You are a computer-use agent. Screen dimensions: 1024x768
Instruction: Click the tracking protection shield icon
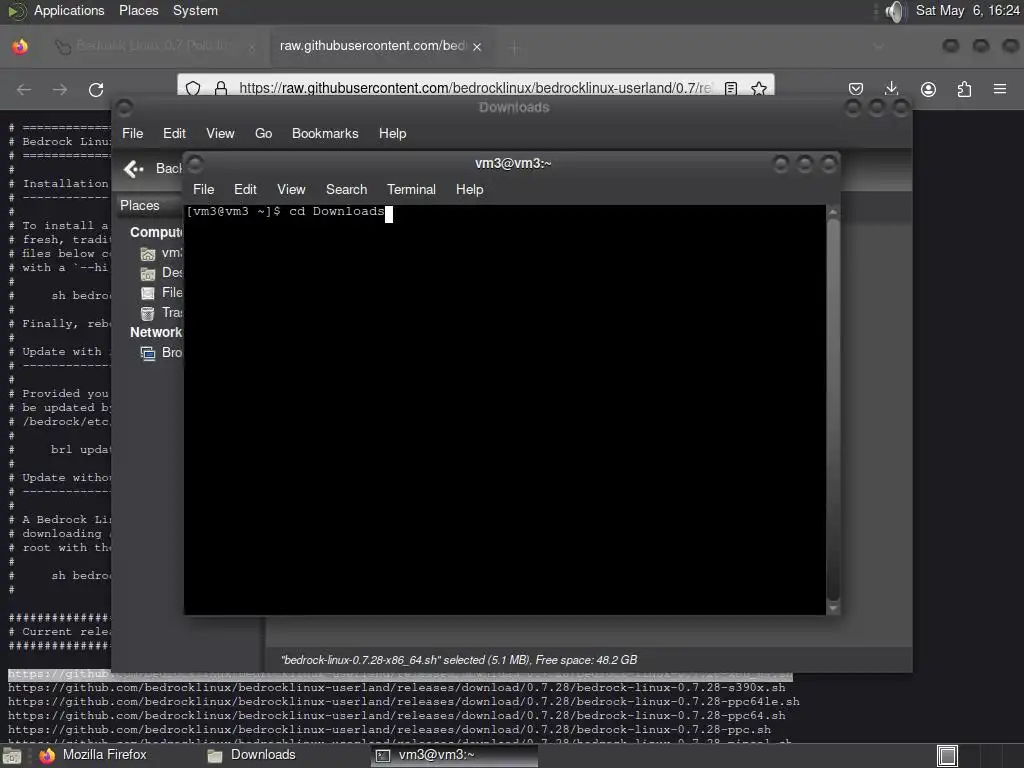tap(193, 88)
